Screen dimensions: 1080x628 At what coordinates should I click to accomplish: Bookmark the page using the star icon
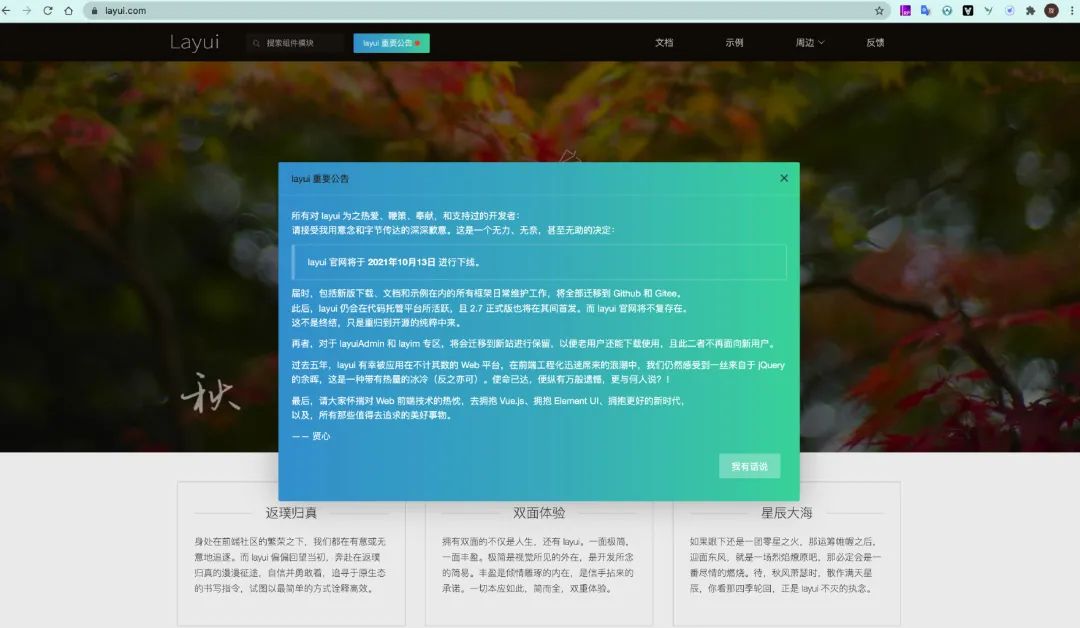[x=878, y=10]
